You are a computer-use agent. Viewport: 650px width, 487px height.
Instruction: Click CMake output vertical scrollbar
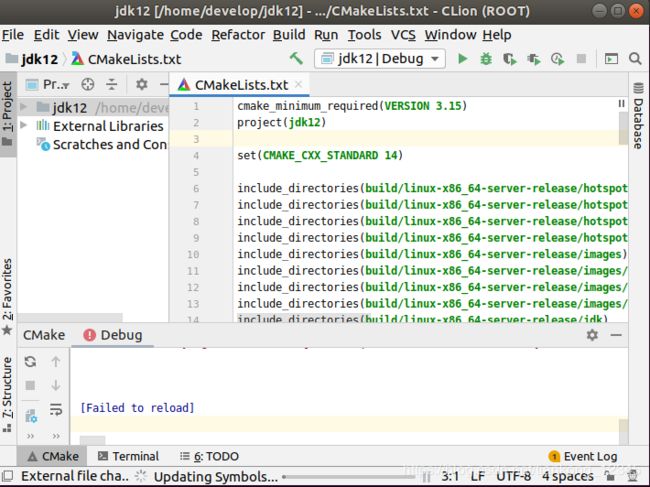tap(623, 432)
